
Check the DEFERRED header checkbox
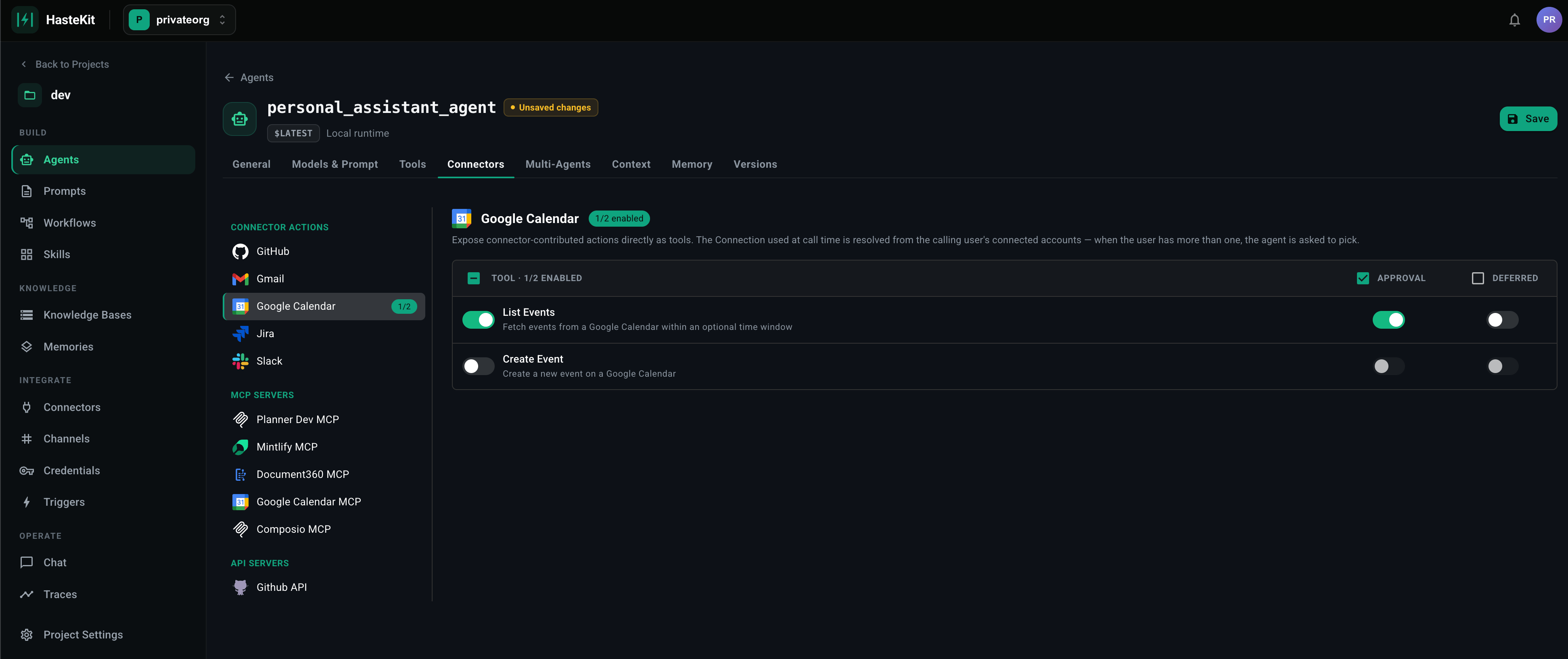[1477, 278]
